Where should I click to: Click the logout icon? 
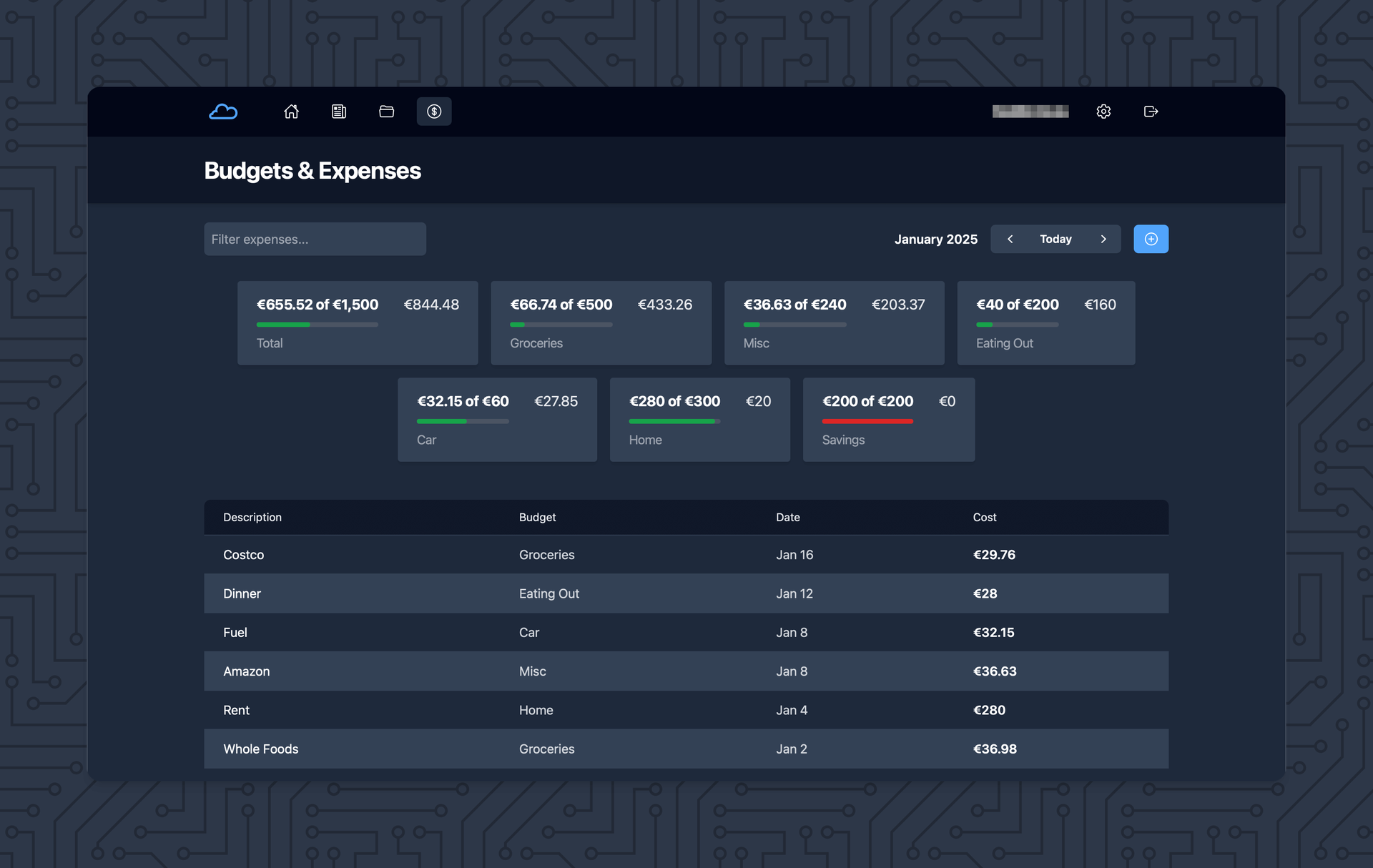tap(1151, 112)
